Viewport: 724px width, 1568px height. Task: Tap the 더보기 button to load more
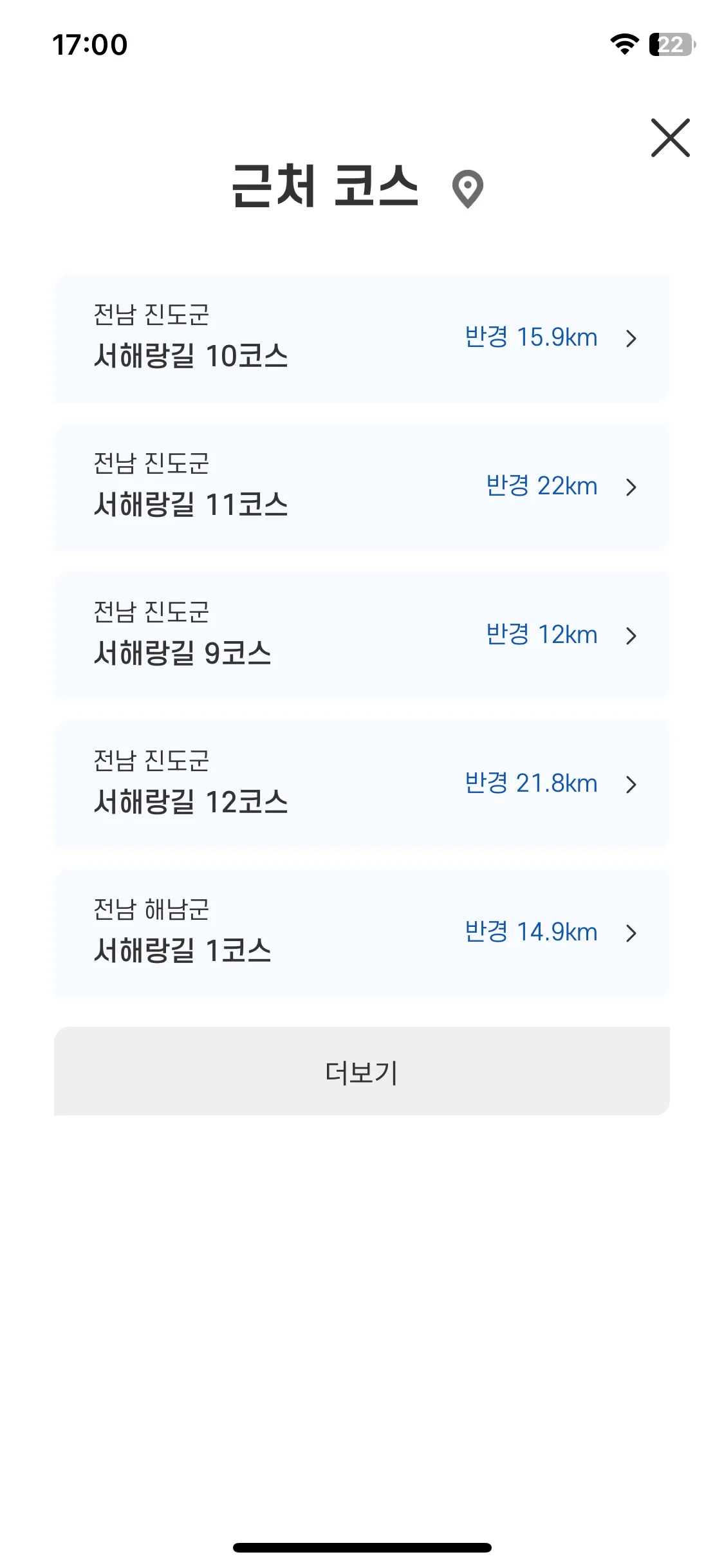pyautogui.click(x=362, y=1071)
